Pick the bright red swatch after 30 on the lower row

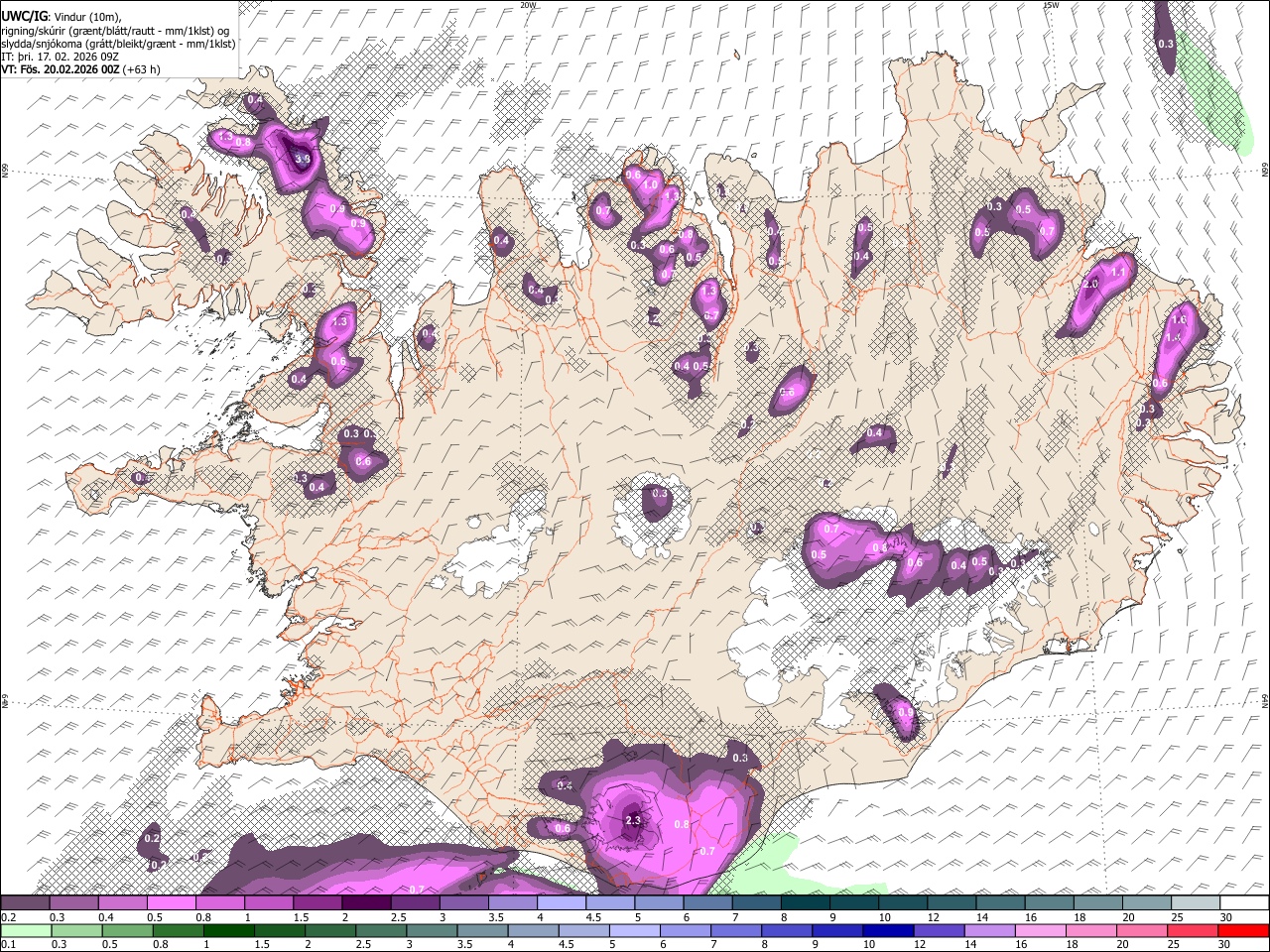pyautogui.click(x=1242, y=930)
